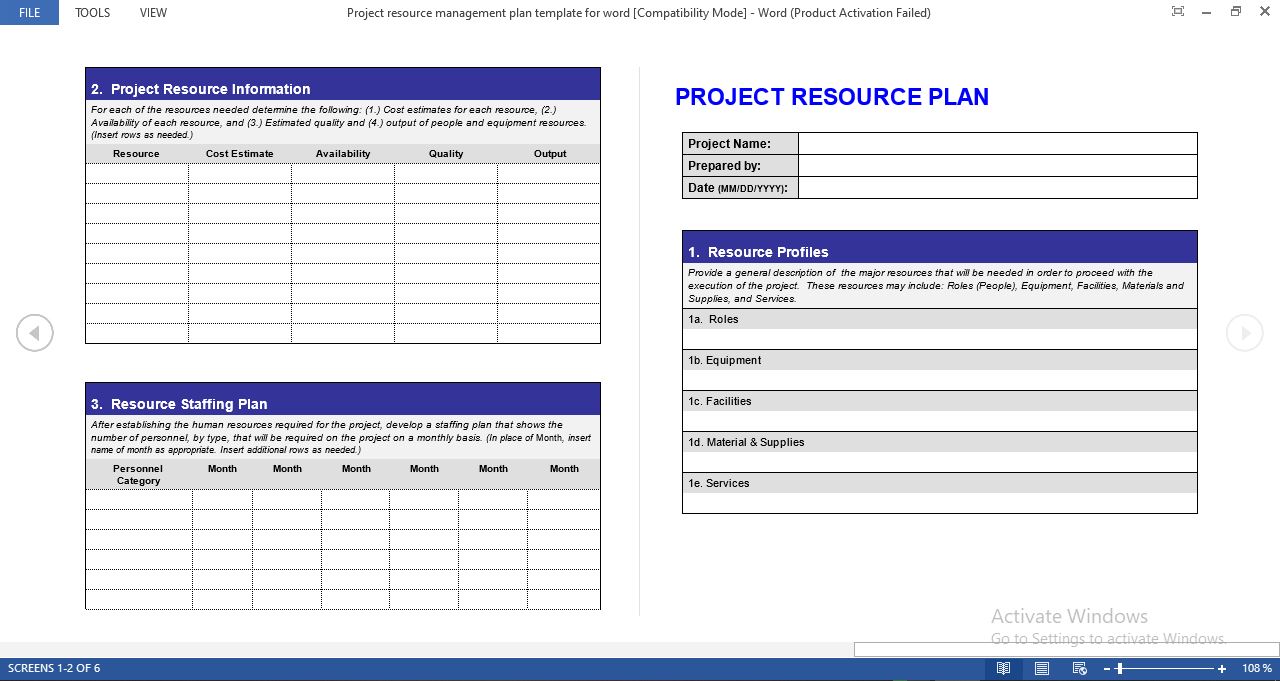Screen dimensions: 1280x681
Task: Go back using the previous screen arrow
Action: (x=35, y=333)
